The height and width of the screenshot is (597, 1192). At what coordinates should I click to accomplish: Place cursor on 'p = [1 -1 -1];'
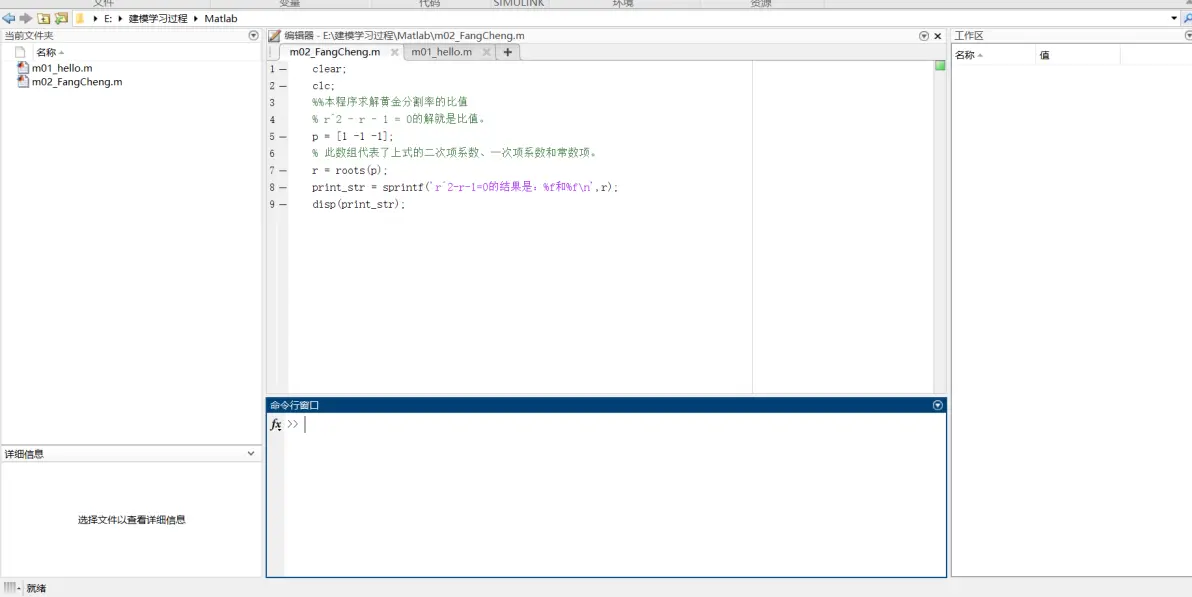353,137
